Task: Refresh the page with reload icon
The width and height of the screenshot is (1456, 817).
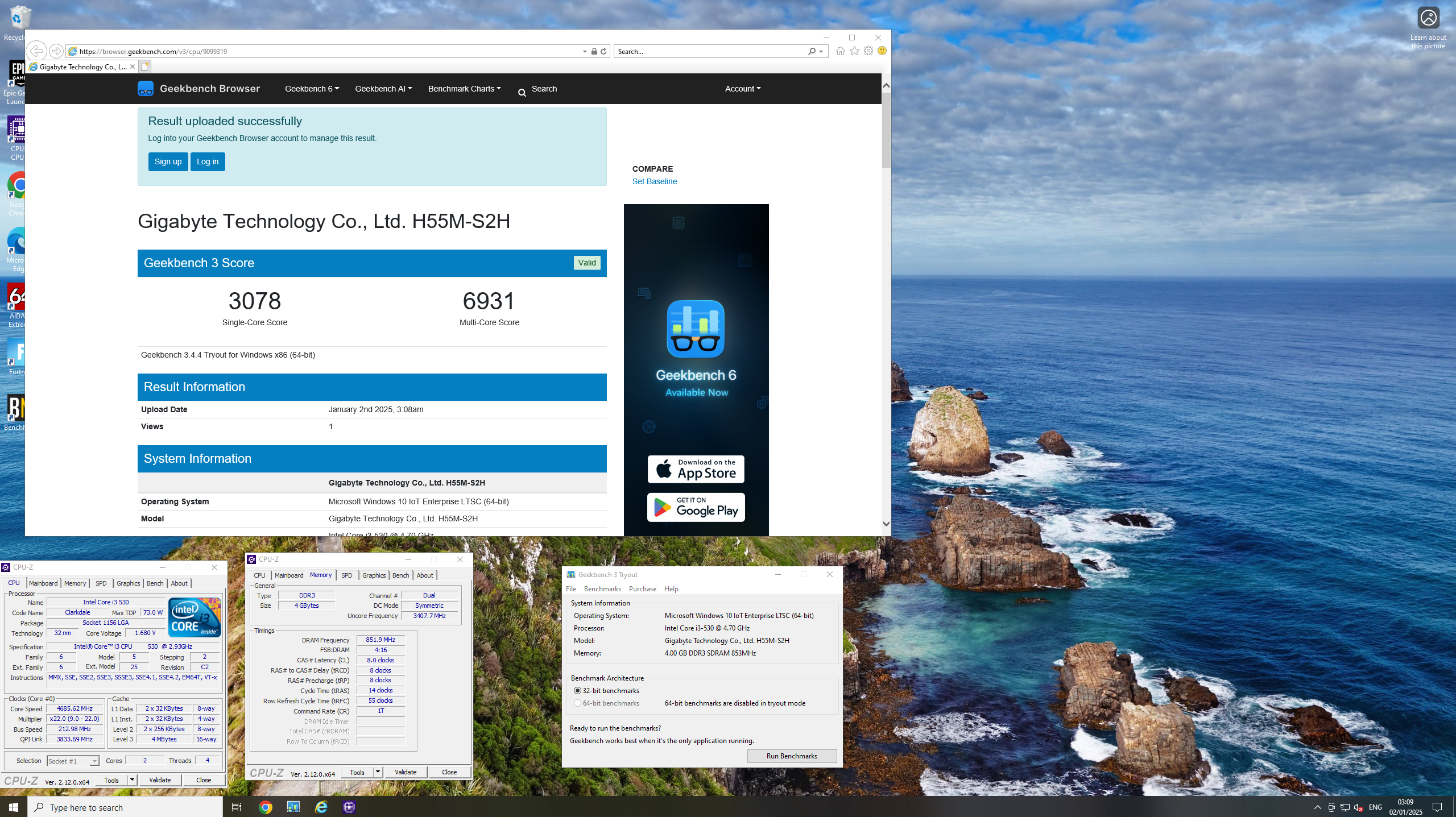Action: click(604, 51)
